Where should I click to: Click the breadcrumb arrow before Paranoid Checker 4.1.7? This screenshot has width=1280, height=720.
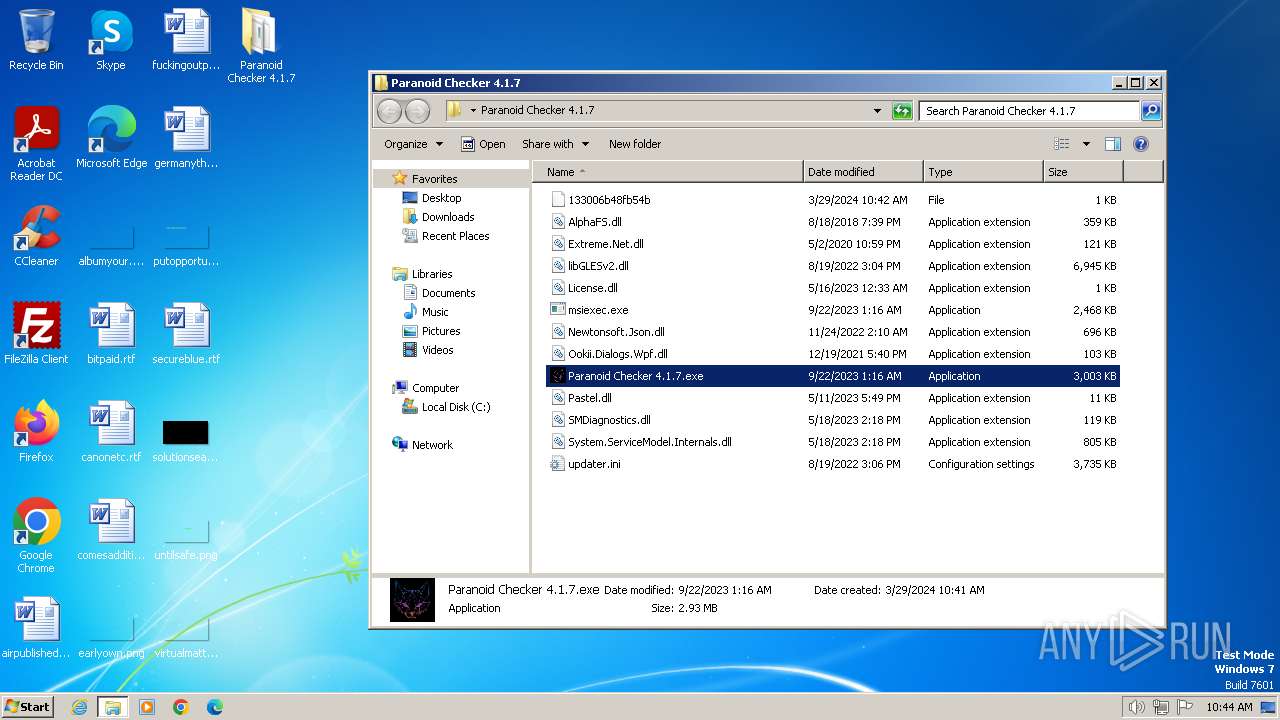pyautogui.click(x=474, y=111)
